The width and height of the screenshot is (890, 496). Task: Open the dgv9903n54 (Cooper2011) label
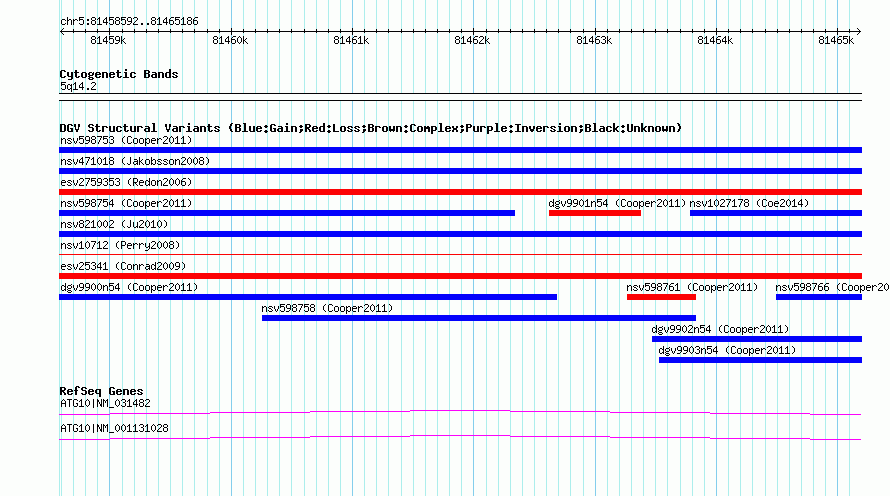coord(727,350)
